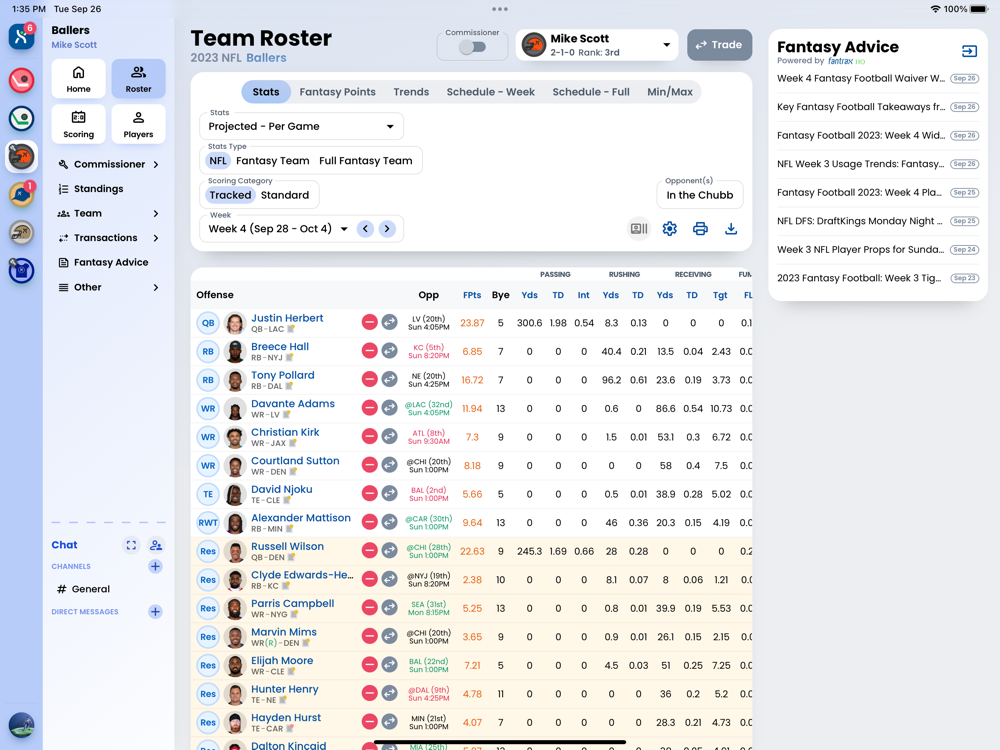Open roster display settings gear
This screenshot has width=1000, height=750.
tap(669, 228)
